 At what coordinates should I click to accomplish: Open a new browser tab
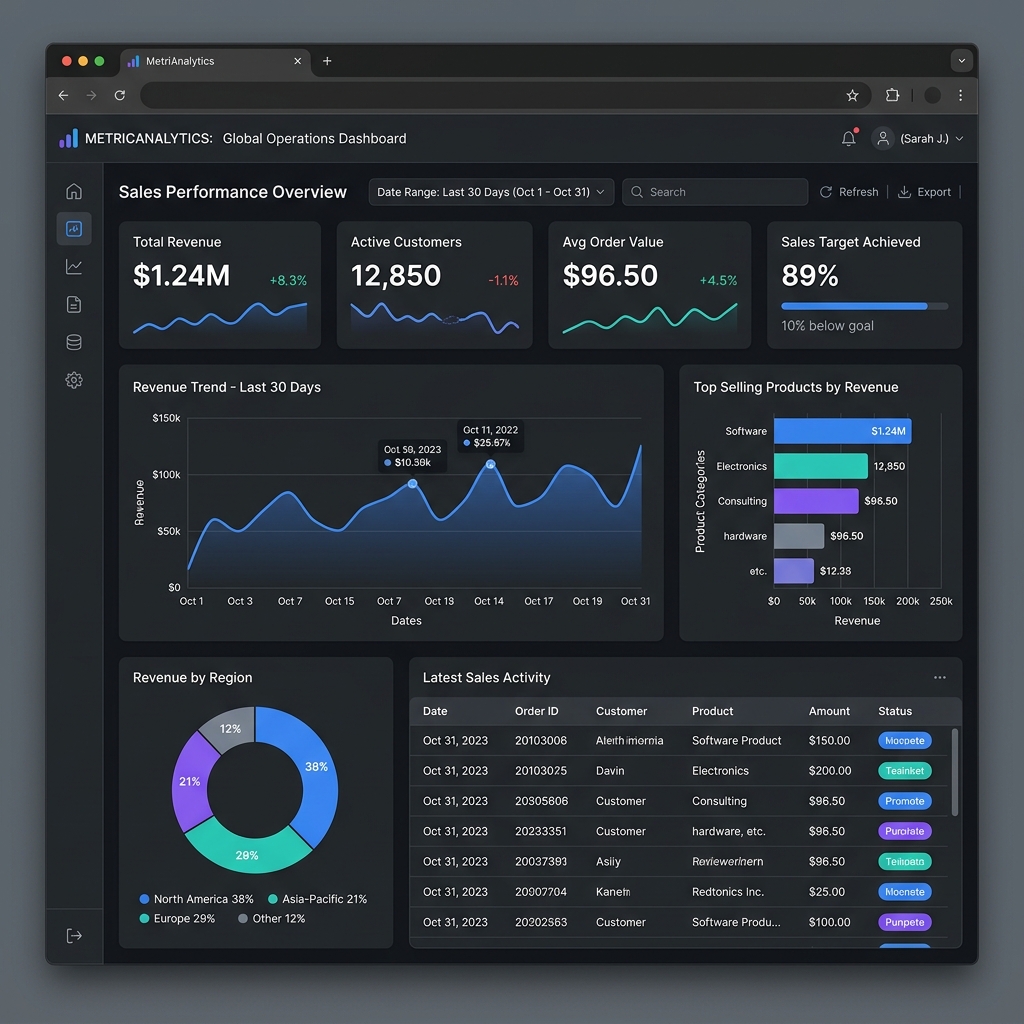tap(327, 61)
